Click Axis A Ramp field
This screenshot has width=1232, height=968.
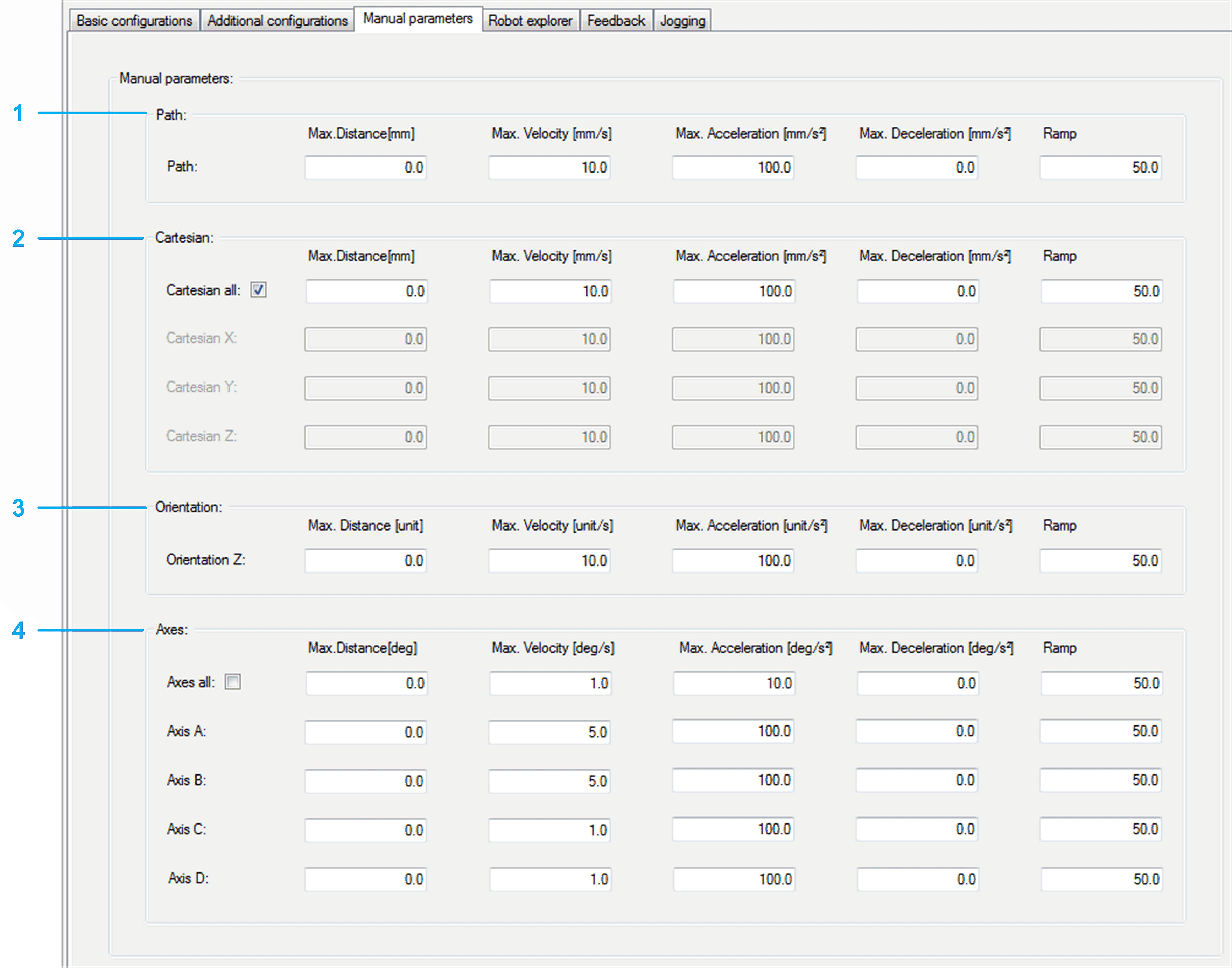tap(1100, 730)
